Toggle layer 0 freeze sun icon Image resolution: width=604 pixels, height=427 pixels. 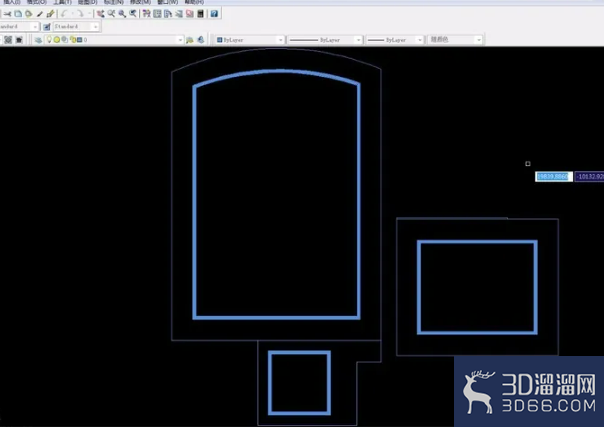(57, 40)
